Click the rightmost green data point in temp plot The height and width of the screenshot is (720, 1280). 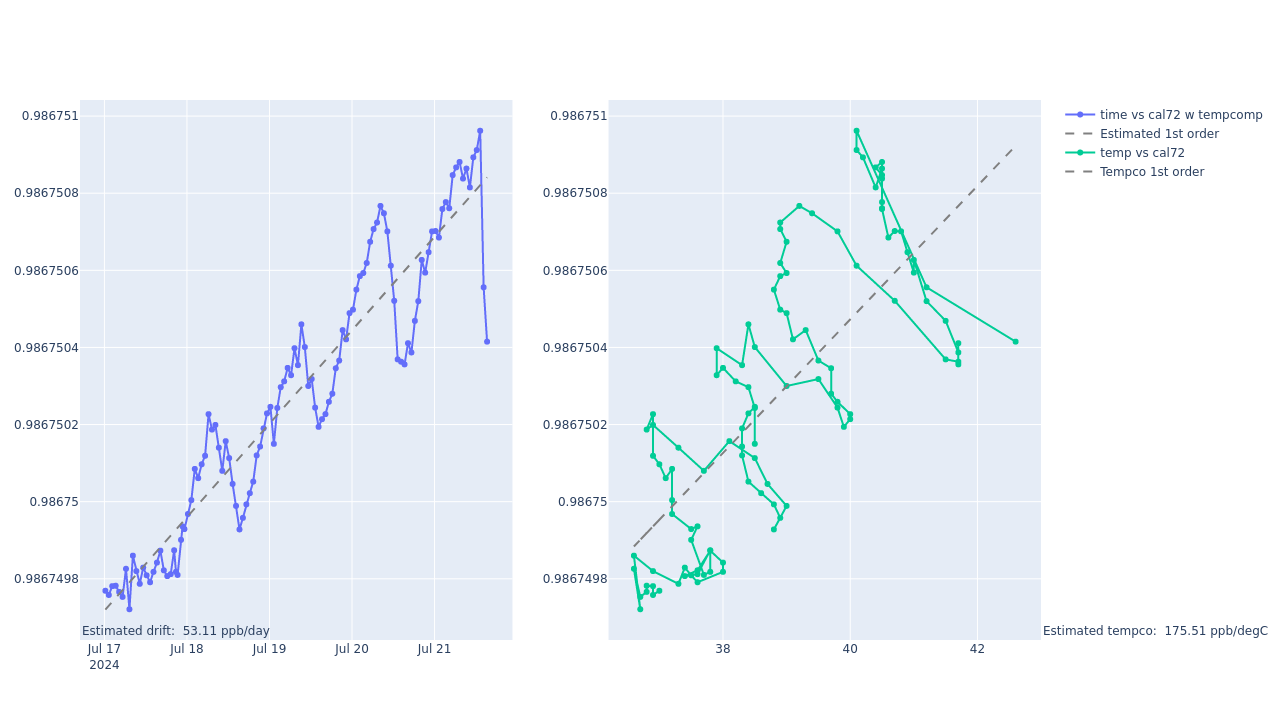pyautogui.click(x=1015, y=341)
